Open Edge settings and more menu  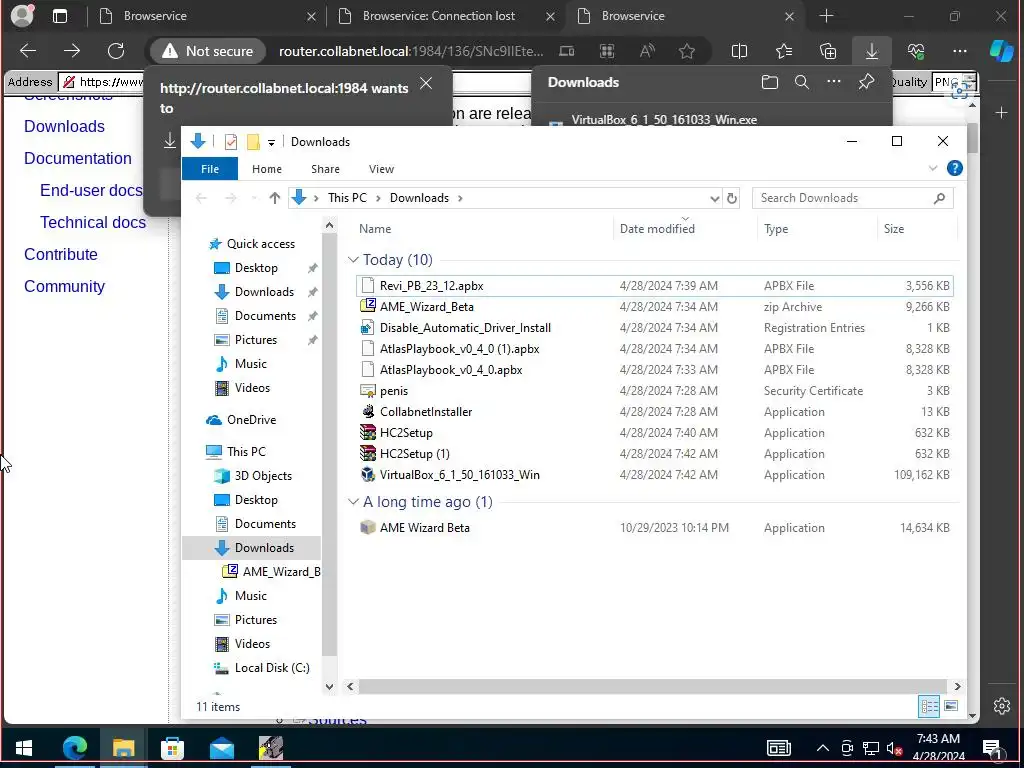tap(959, 51)
